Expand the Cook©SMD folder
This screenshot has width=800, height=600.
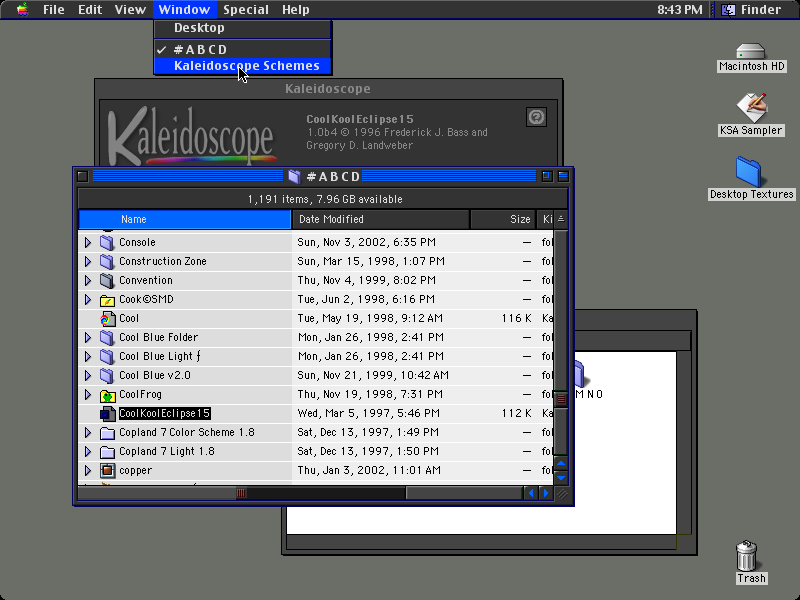(88, 299)
